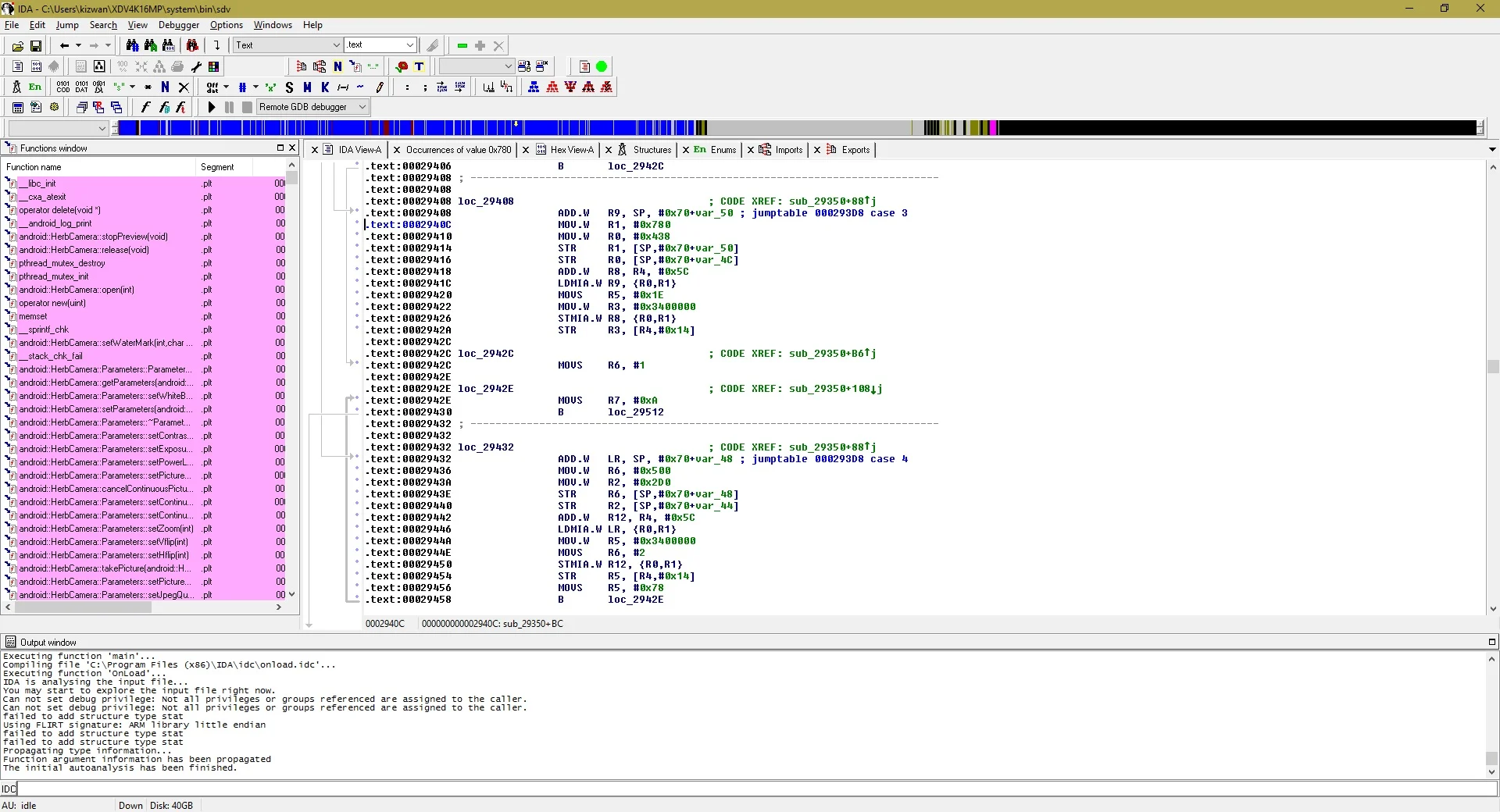Click the 0101 COD convert-to-code icon
Viewport: 1500px width, 812px height.
point(63,87)
